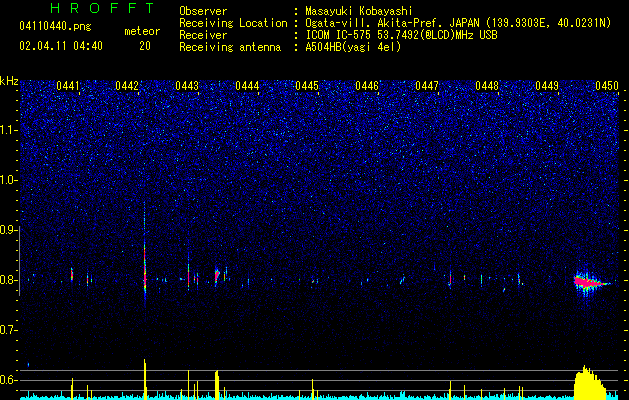Click observer name Masayuki Kobayashi

359,11
